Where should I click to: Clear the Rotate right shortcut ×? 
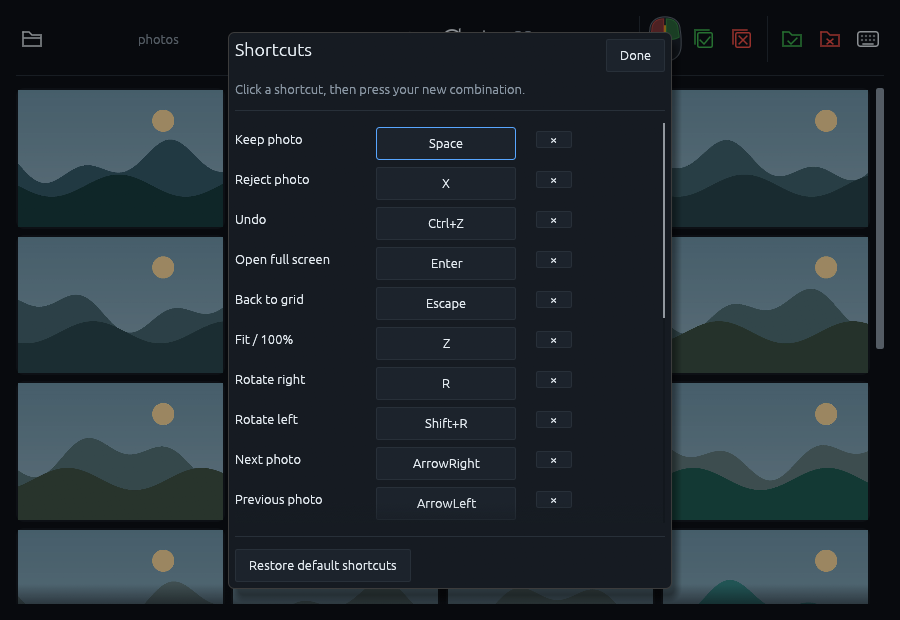[x=553, y=380]
